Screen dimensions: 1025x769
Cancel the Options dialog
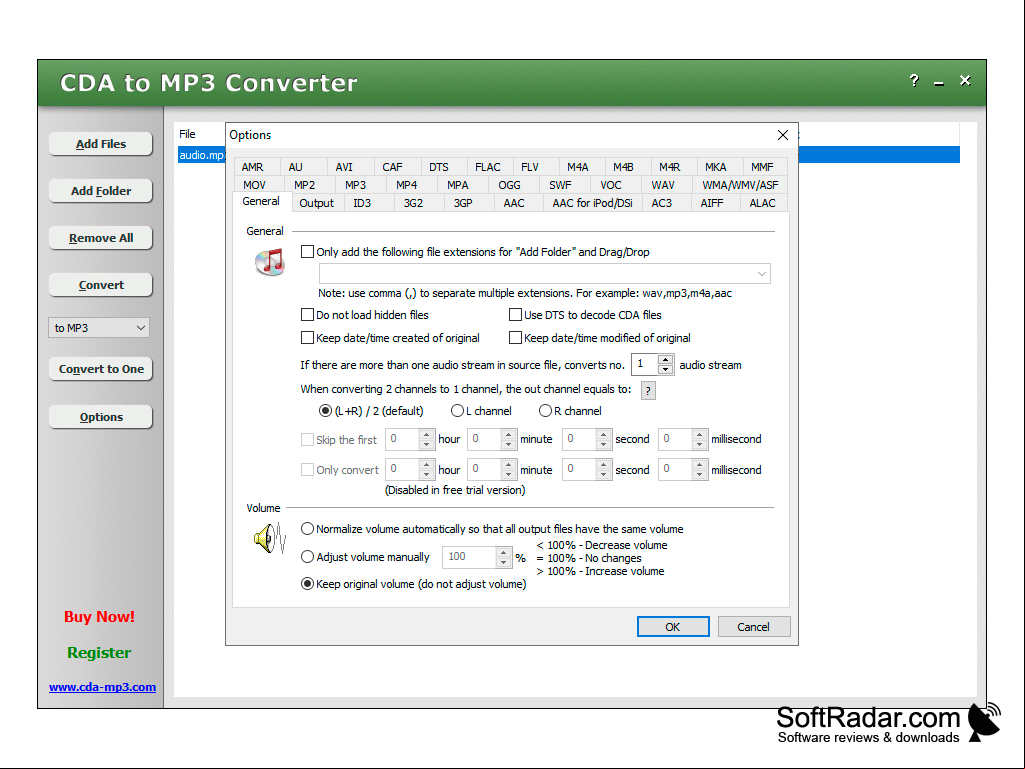tap(754, 626)
